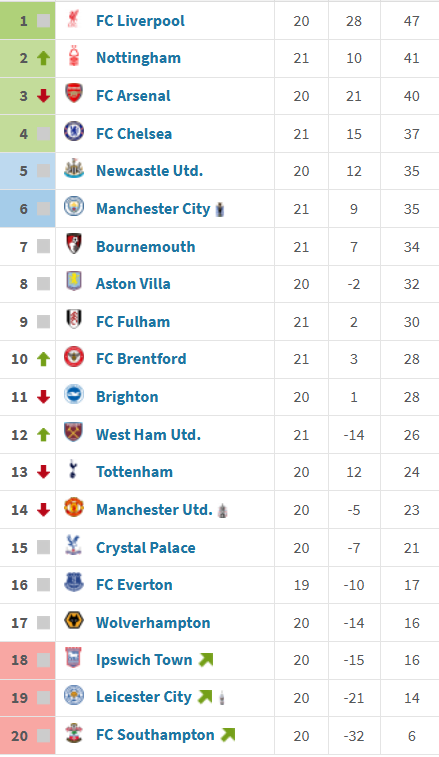439x757 pixels.
Task: Select the FC Brentford team name
Action: (141, 359)
